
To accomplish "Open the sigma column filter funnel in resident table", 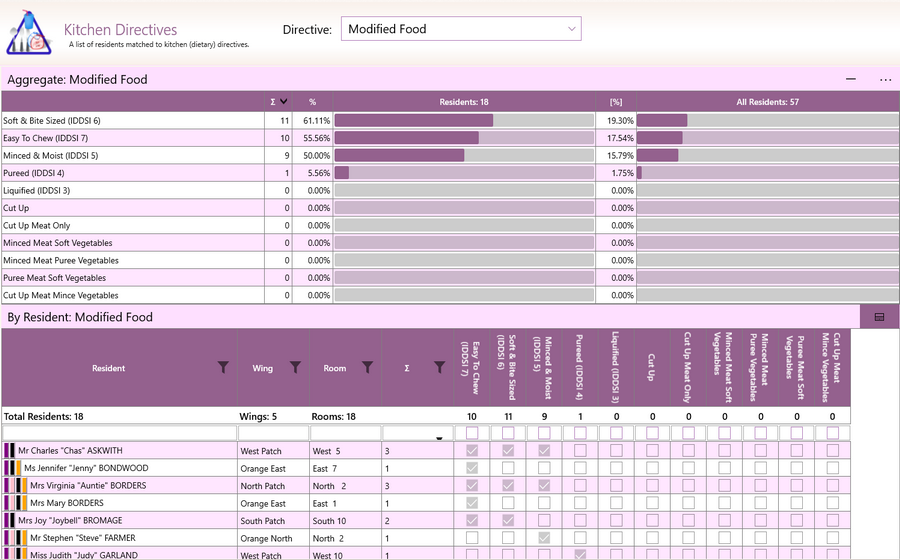I will pyautogui.click(x=439, y=367).
